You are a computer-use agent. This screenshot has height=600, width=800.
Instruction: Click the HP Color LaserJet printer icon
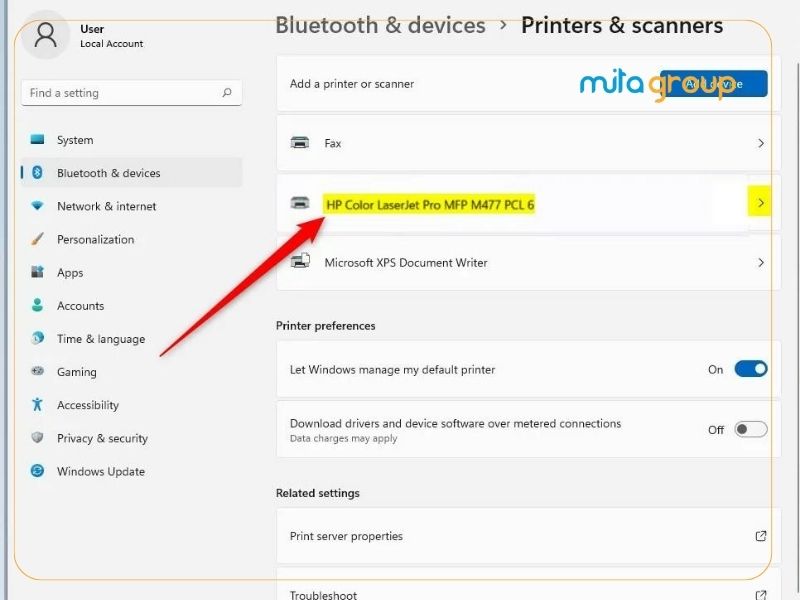click(299, 203)
